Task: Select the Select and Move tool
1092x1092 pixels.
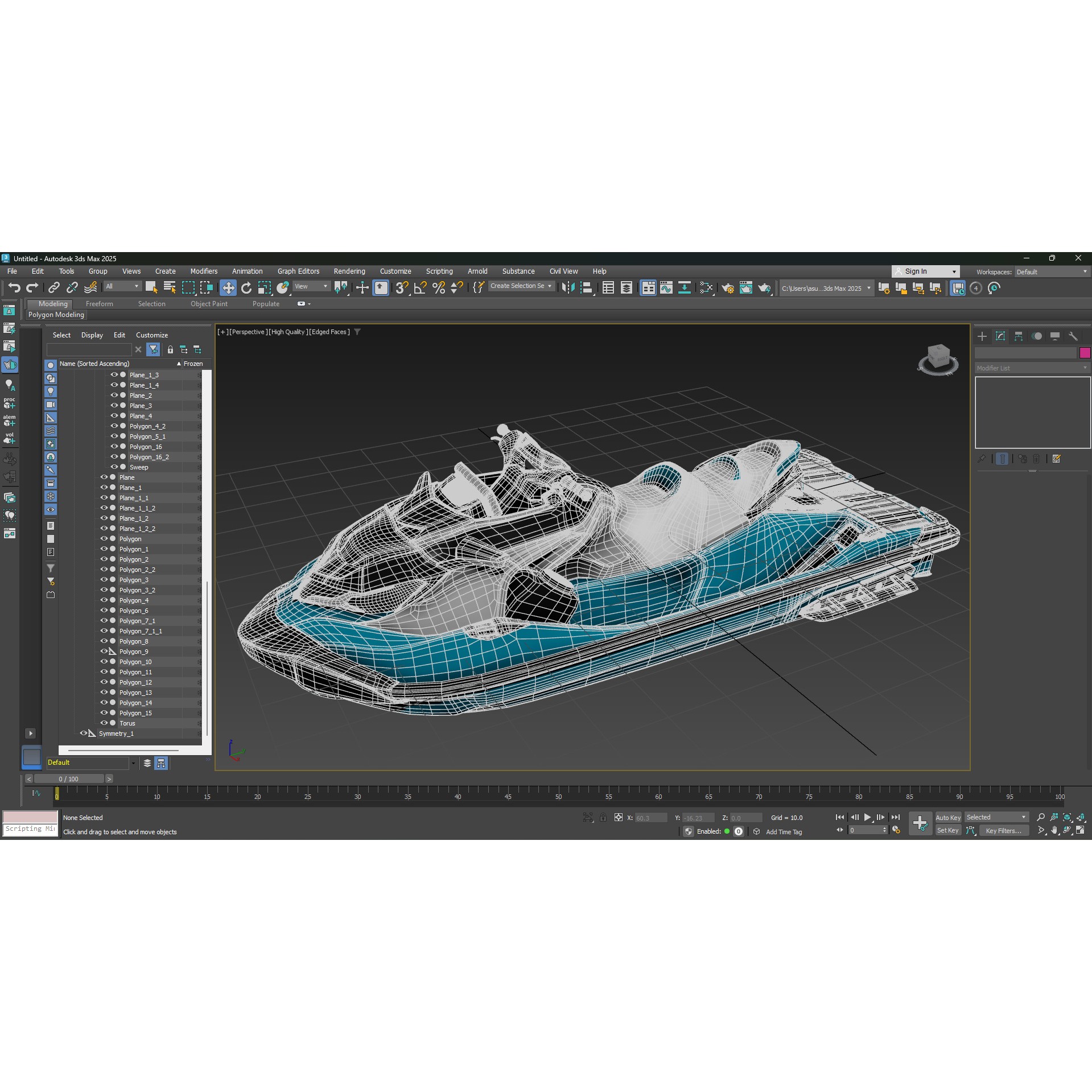Action: (229, 287)
